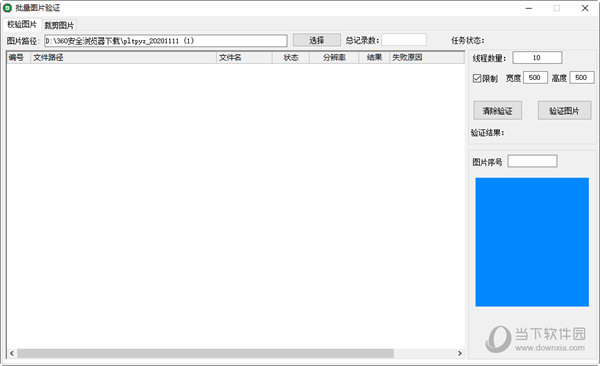Click the 结果 column header
600x366 pixels.
(x=374, y=57)
